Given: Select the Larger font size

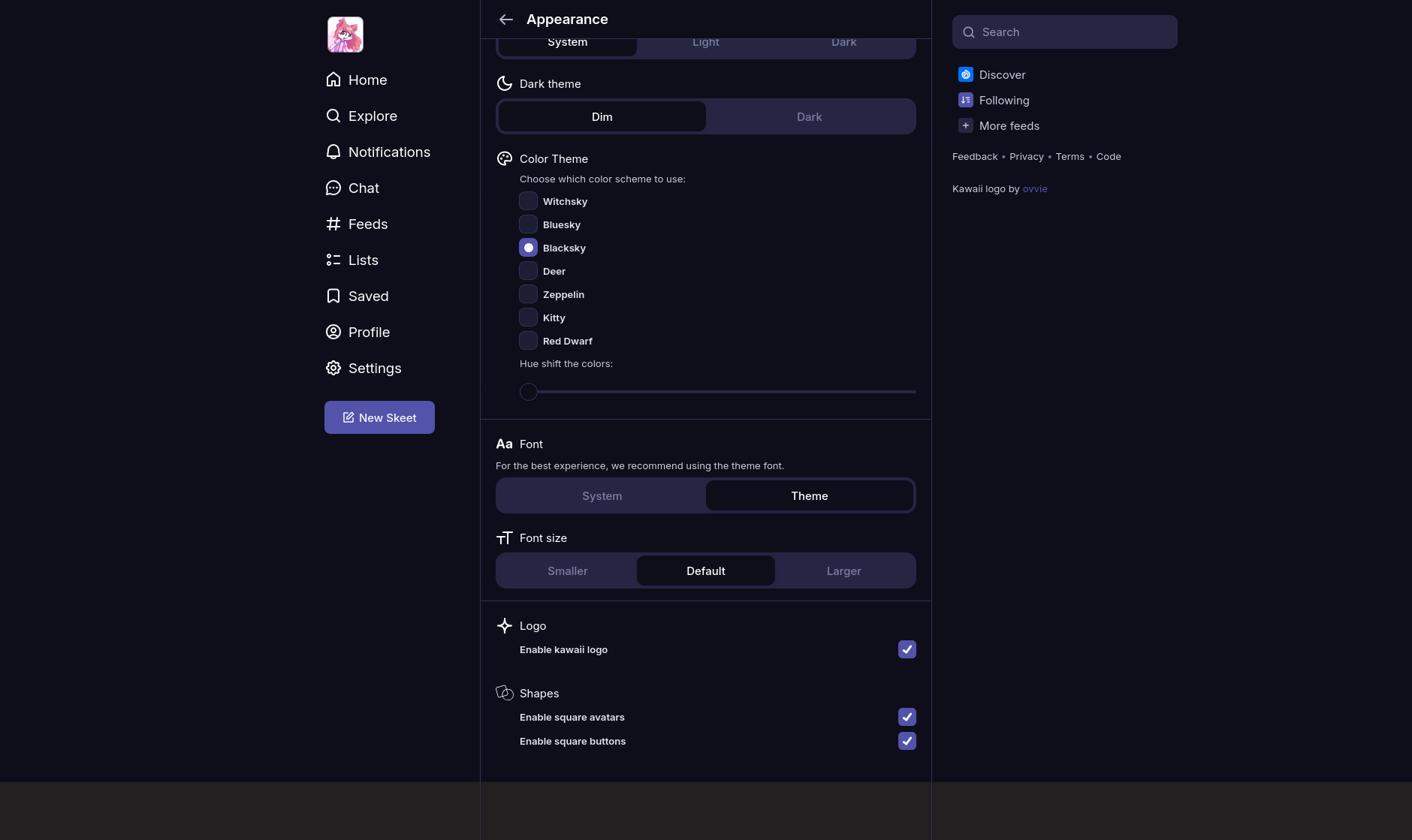Looking at the screenshot, I should (x=843, y=571).
